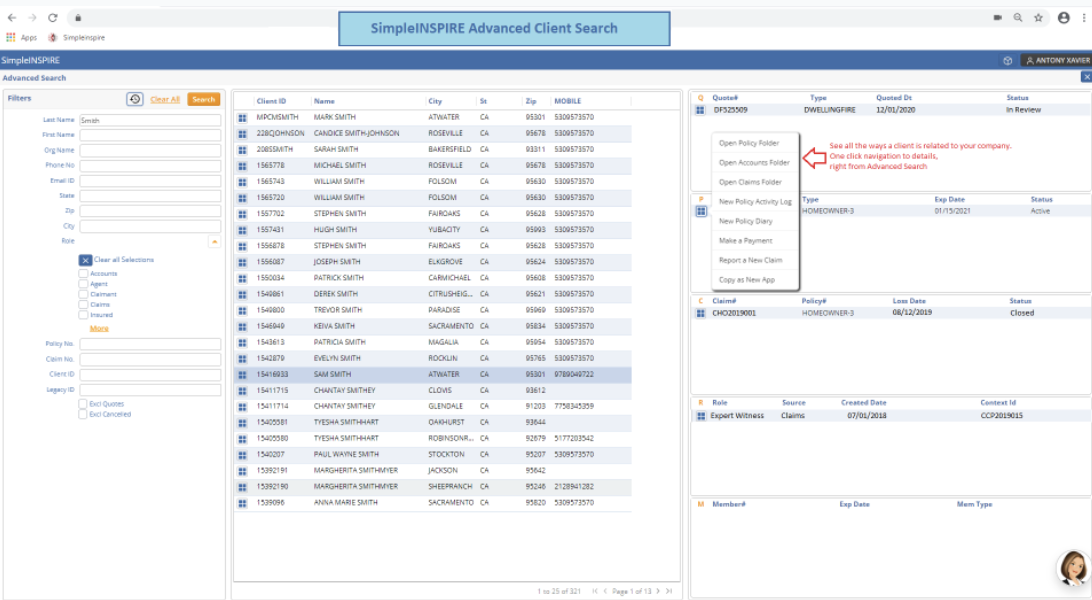Bookmark this page with the star icon
Viewport: 1092px width, 600px height.
(1038, 17)
